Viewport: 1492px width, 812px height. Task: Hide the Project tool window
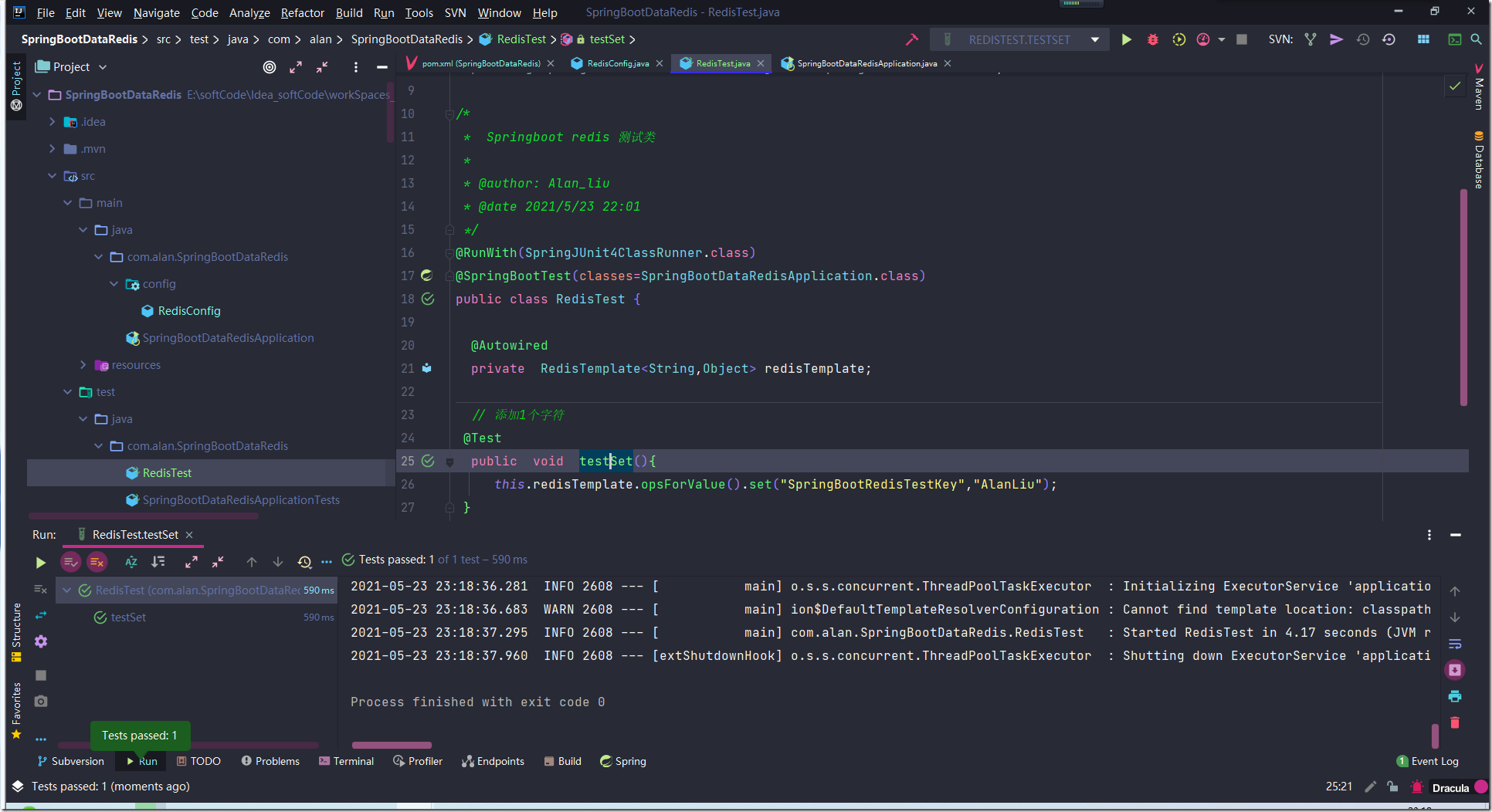(381, 67)
